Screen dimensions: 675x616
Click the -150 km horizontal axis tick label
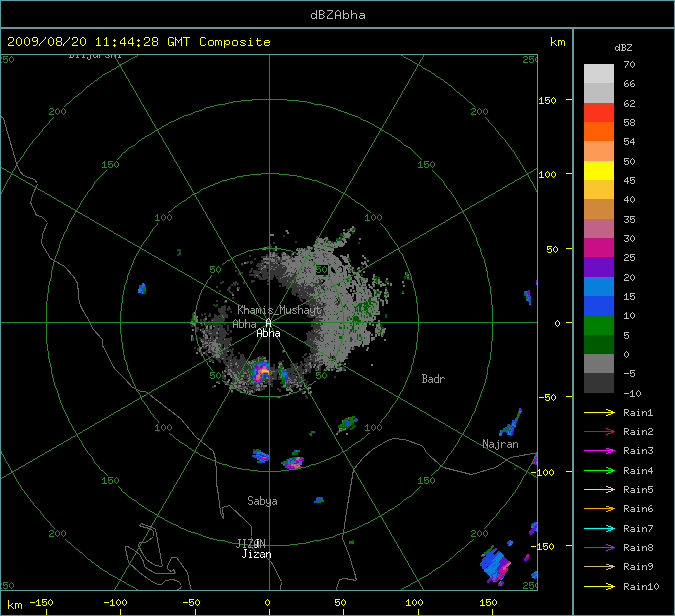pyautogui.click(x=41, y=603)
